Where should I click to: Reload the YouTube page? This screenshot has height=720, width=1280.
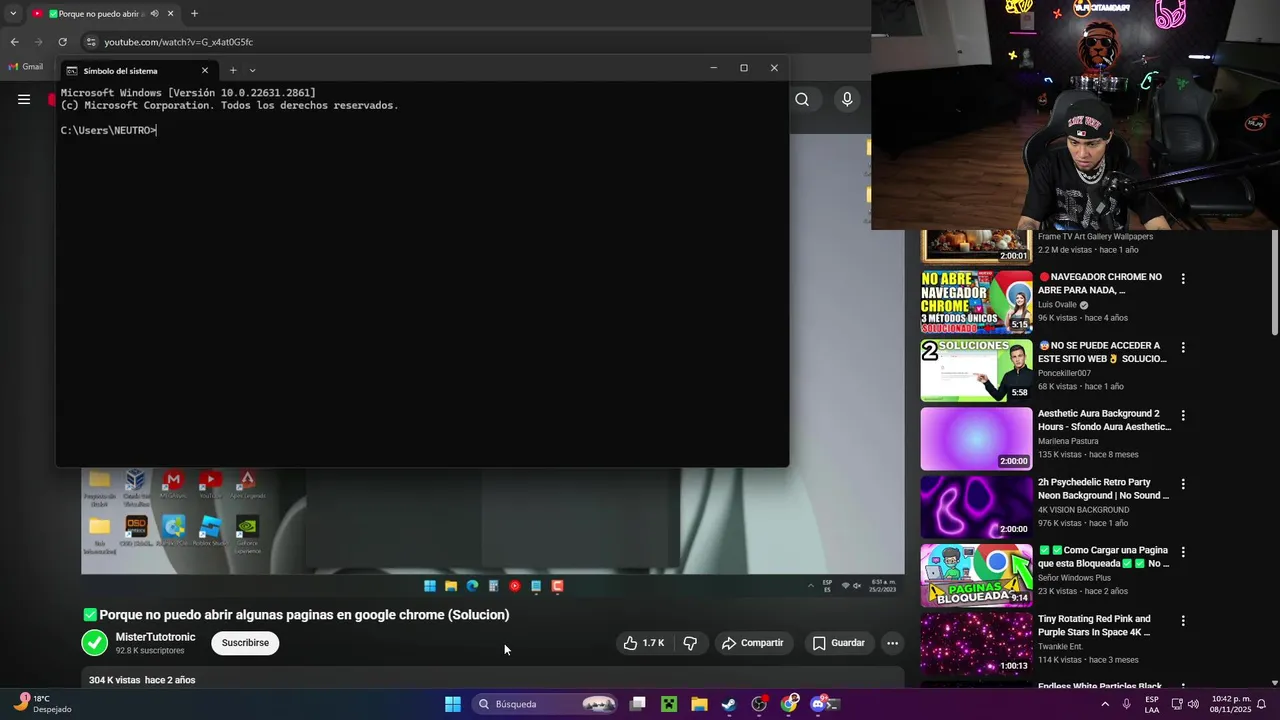point(62,42)
